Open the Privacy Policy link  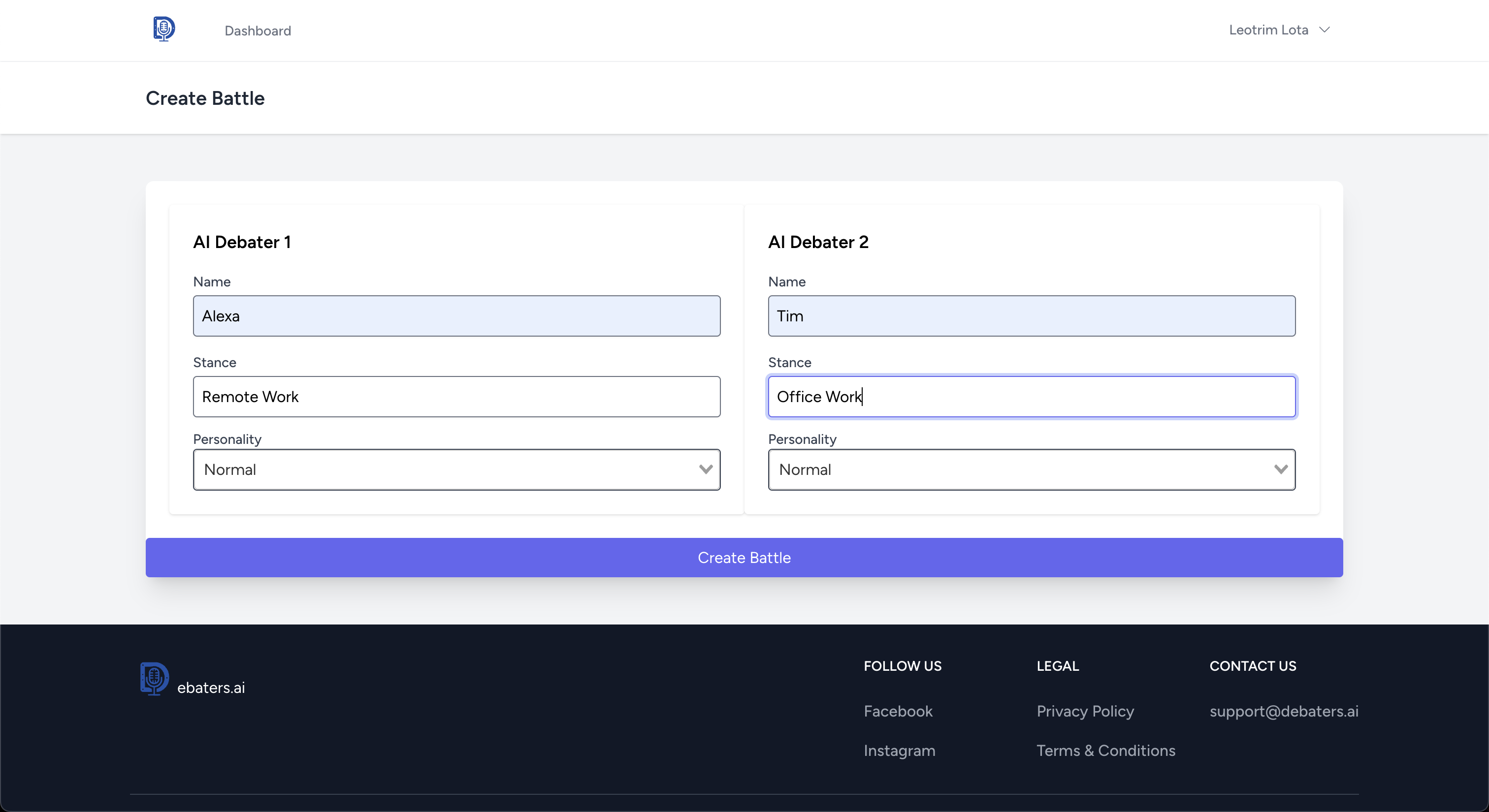(1085, 711)
